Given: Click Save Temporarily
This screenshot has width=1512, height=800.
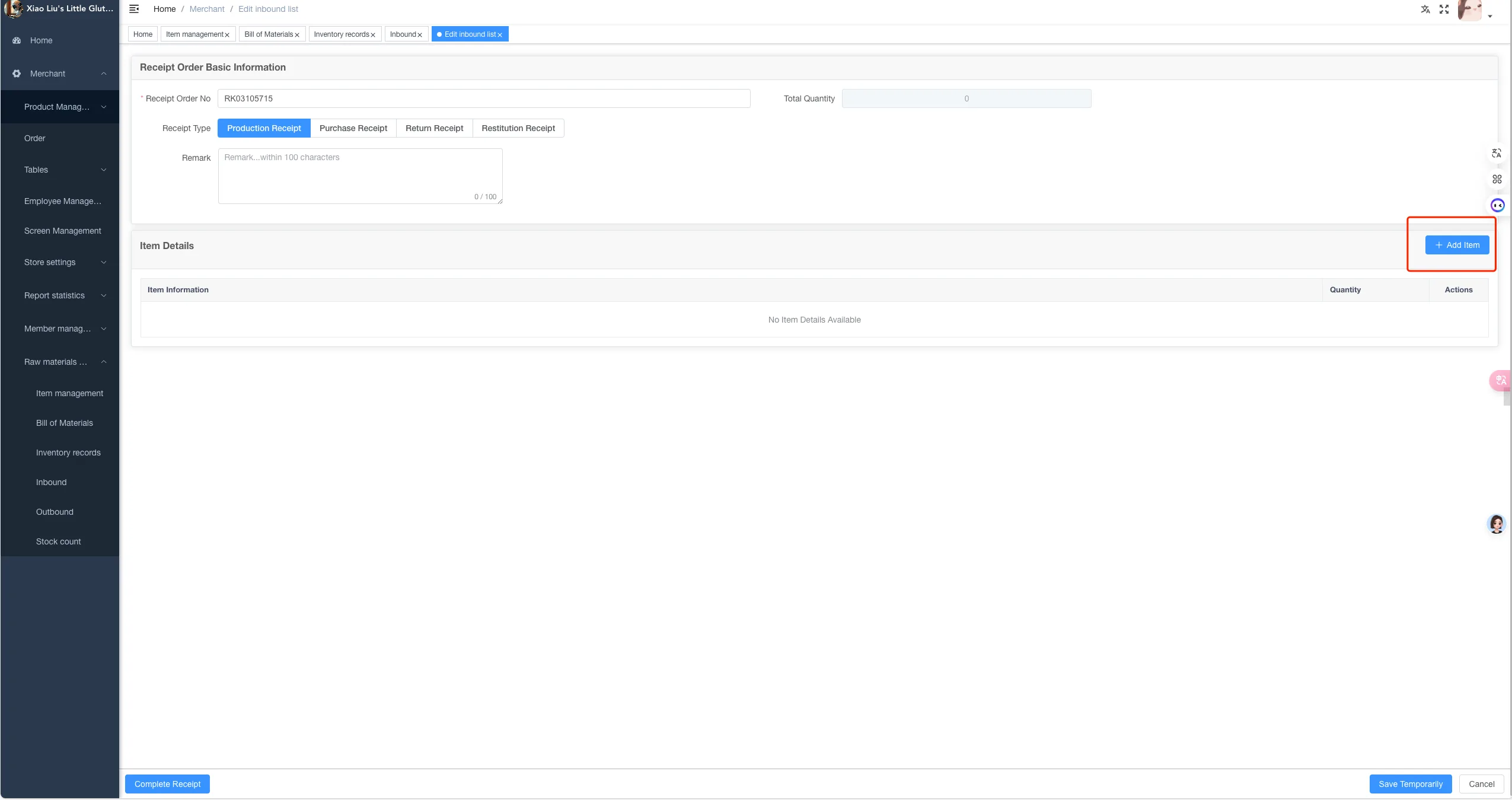Looking at the screenshot, I should [x=1411, y=784].
